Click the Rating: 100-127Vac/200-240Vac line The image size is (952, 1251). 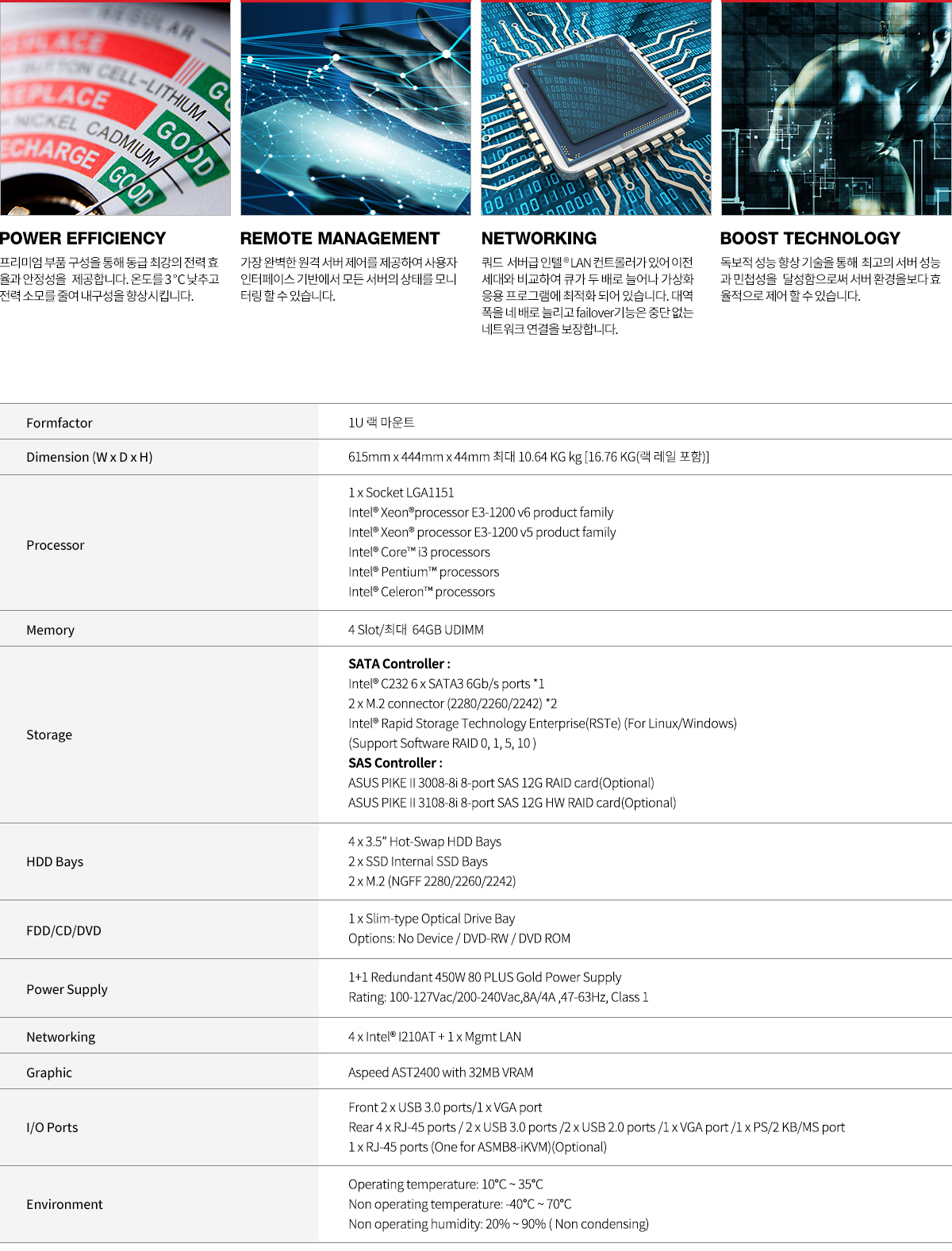coord(498,997)
